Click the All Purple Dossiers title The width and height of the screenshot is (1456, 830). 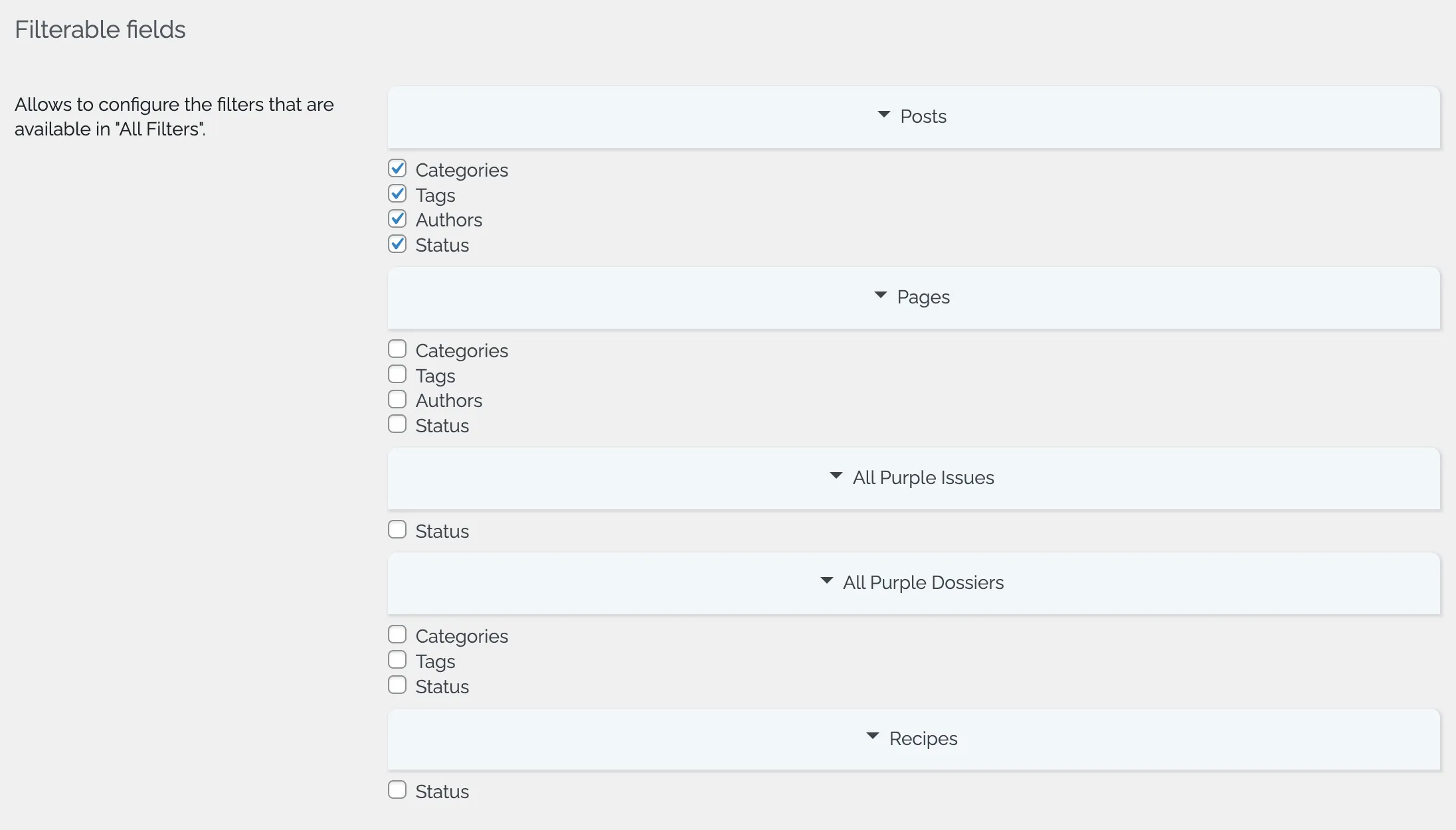click(923, 583)
